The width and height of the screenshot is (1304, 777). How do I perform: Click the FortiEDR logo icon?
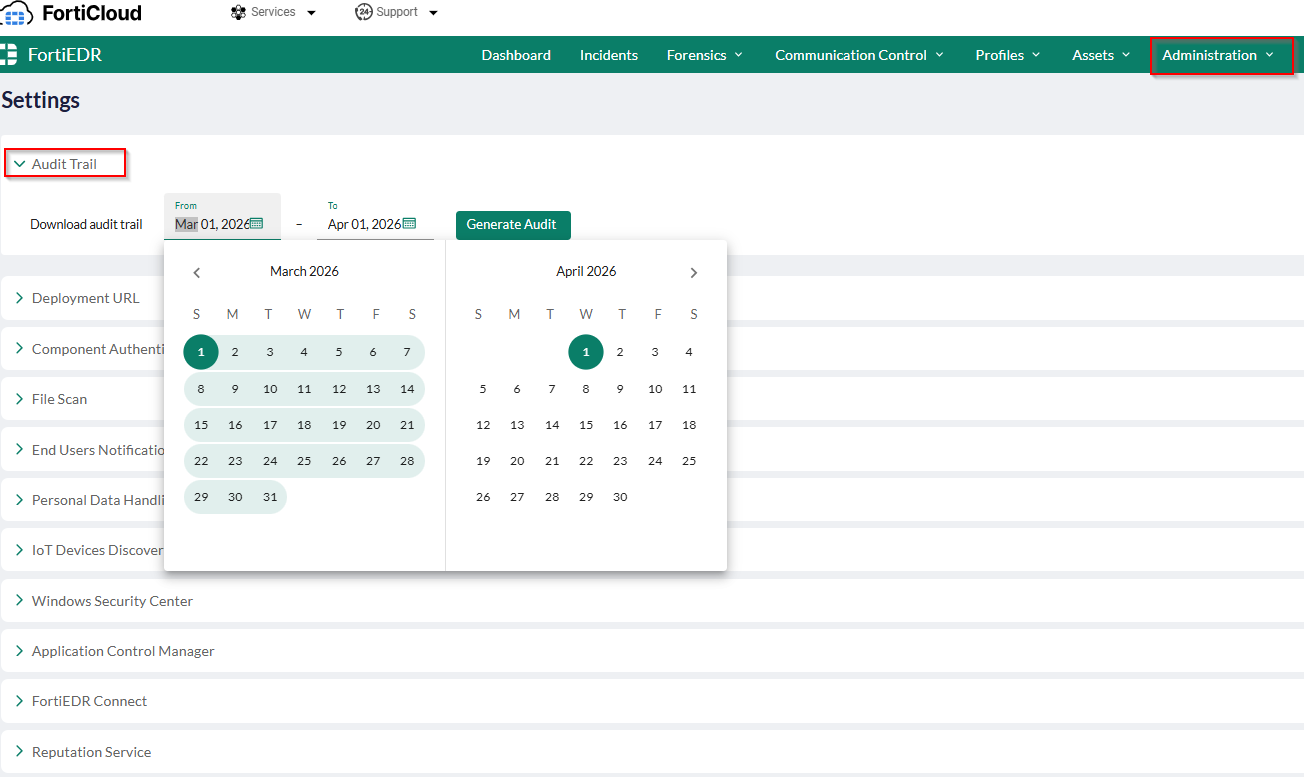pos(10,55)
